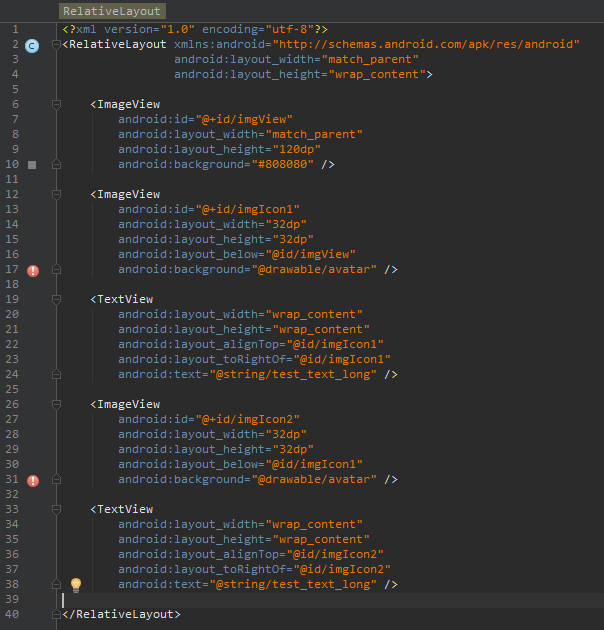The image size is (604, 630).
Task: Click "@id/imgIcon2" in layout_alignTop on line 36
Action: [x=335, y=554]
